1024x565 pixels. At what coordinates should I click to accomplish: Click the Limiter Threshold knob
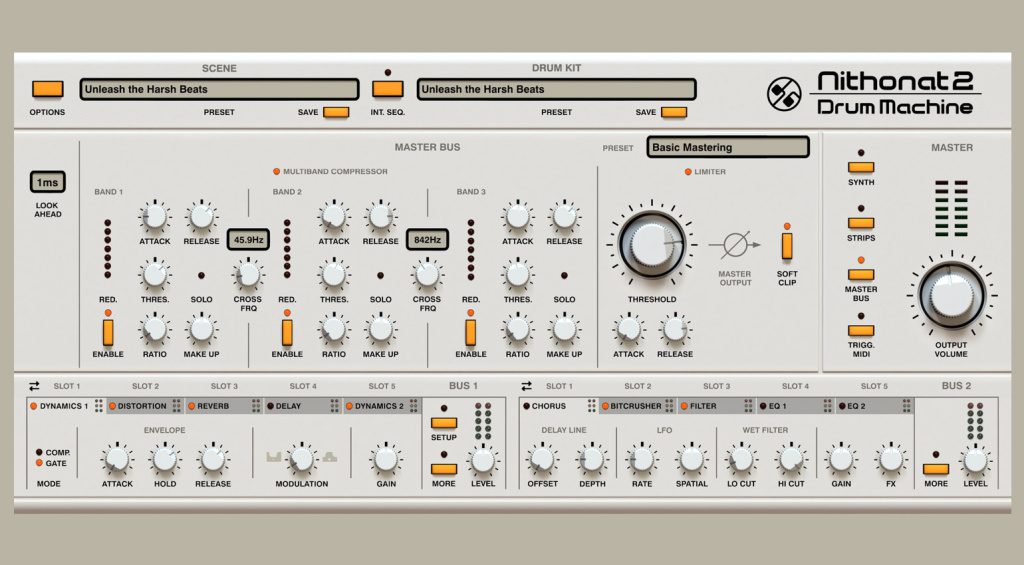click(x=652, y=246)
